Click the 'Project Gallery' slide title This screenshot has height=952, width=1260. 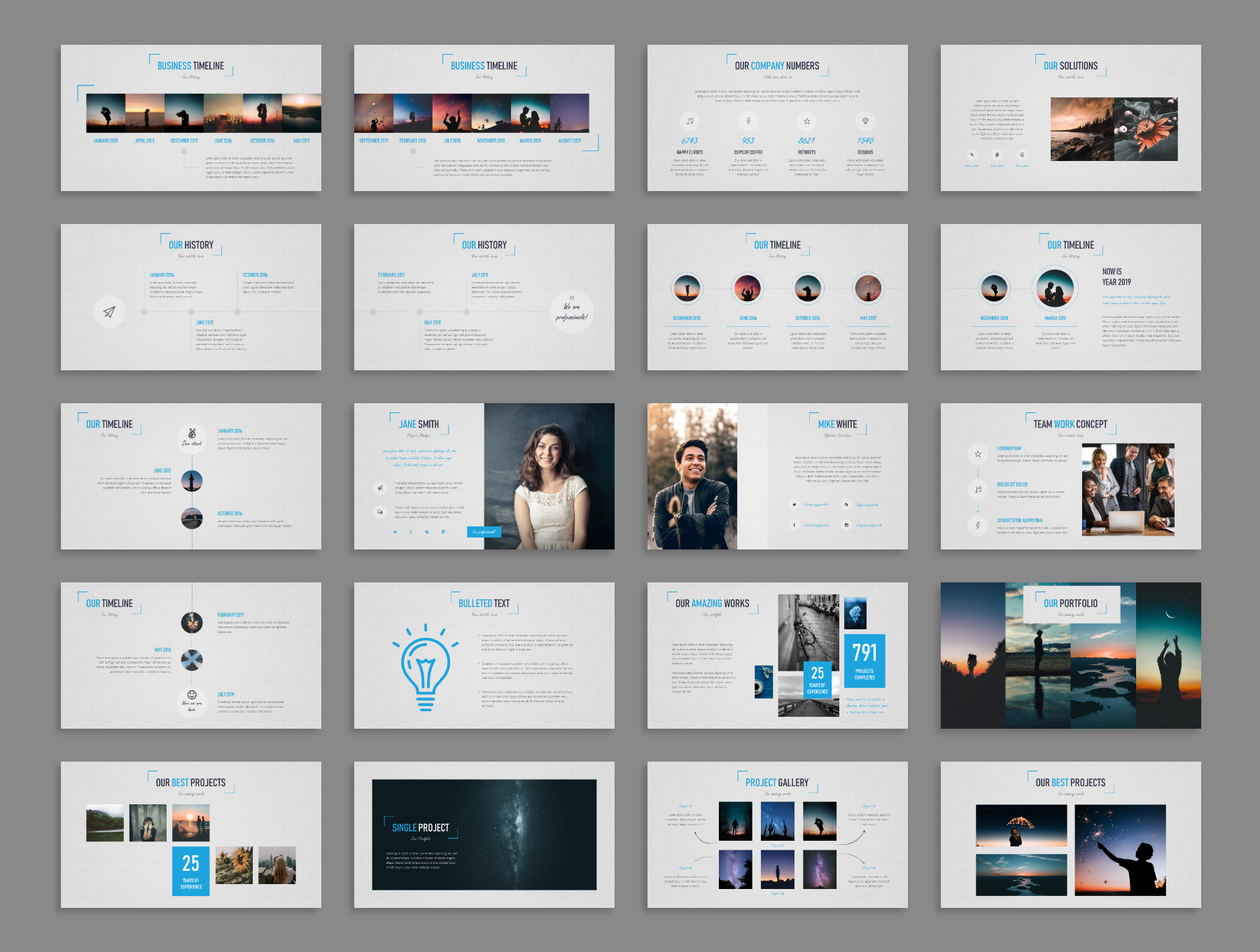[x=776, y=783]
